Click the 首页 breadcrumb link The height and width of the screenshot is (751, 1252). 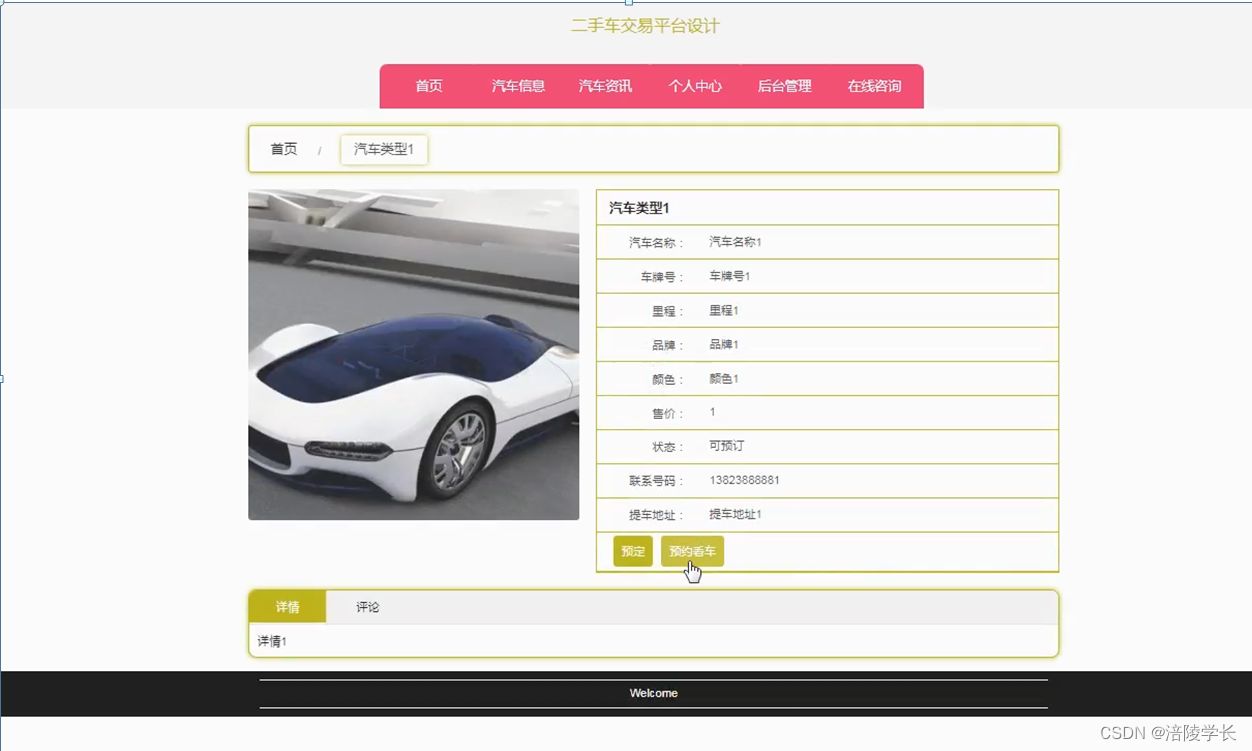point(282,149)
